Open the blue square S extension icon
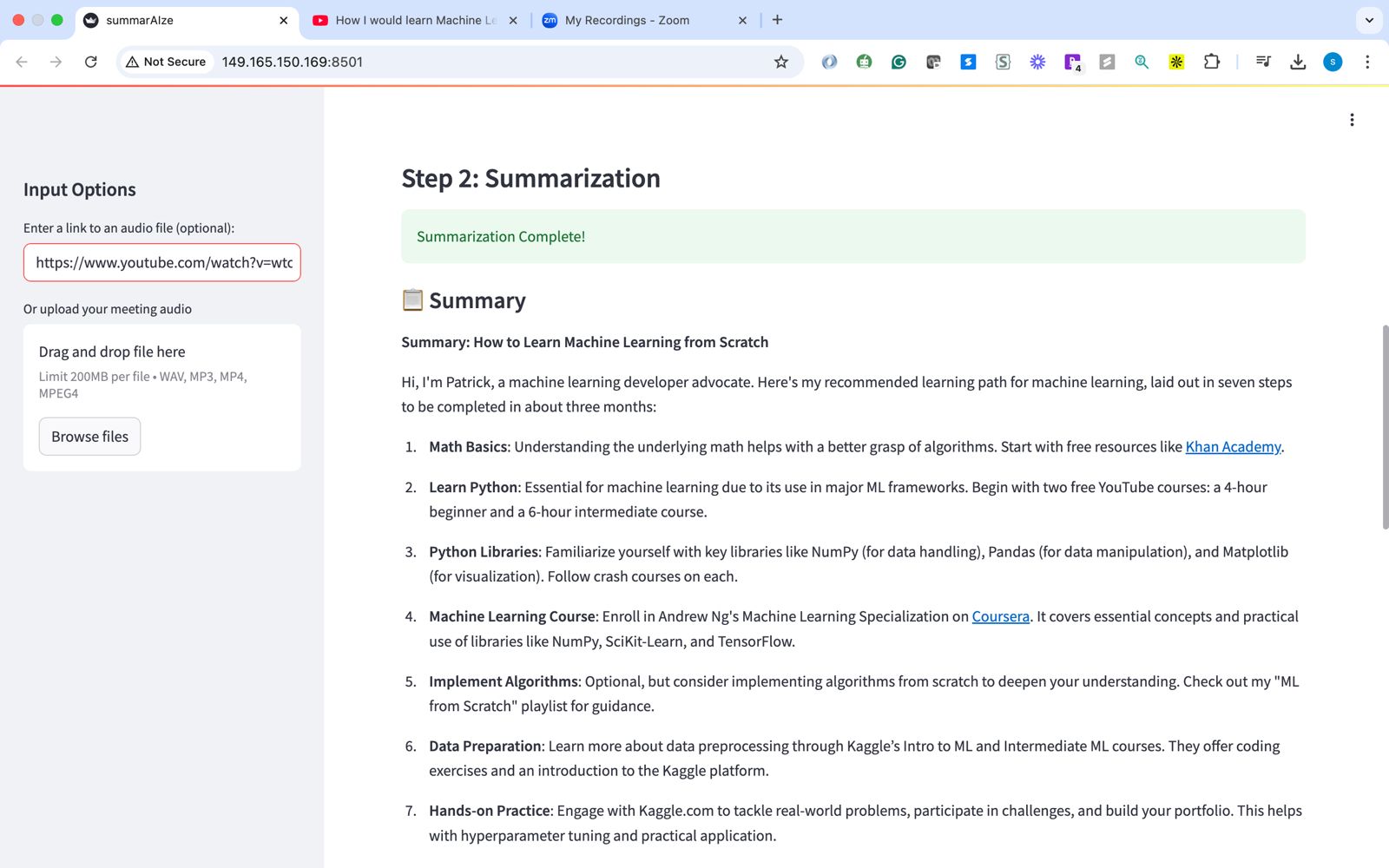Screen dimensions: 1389x868 tap(968, 62)
